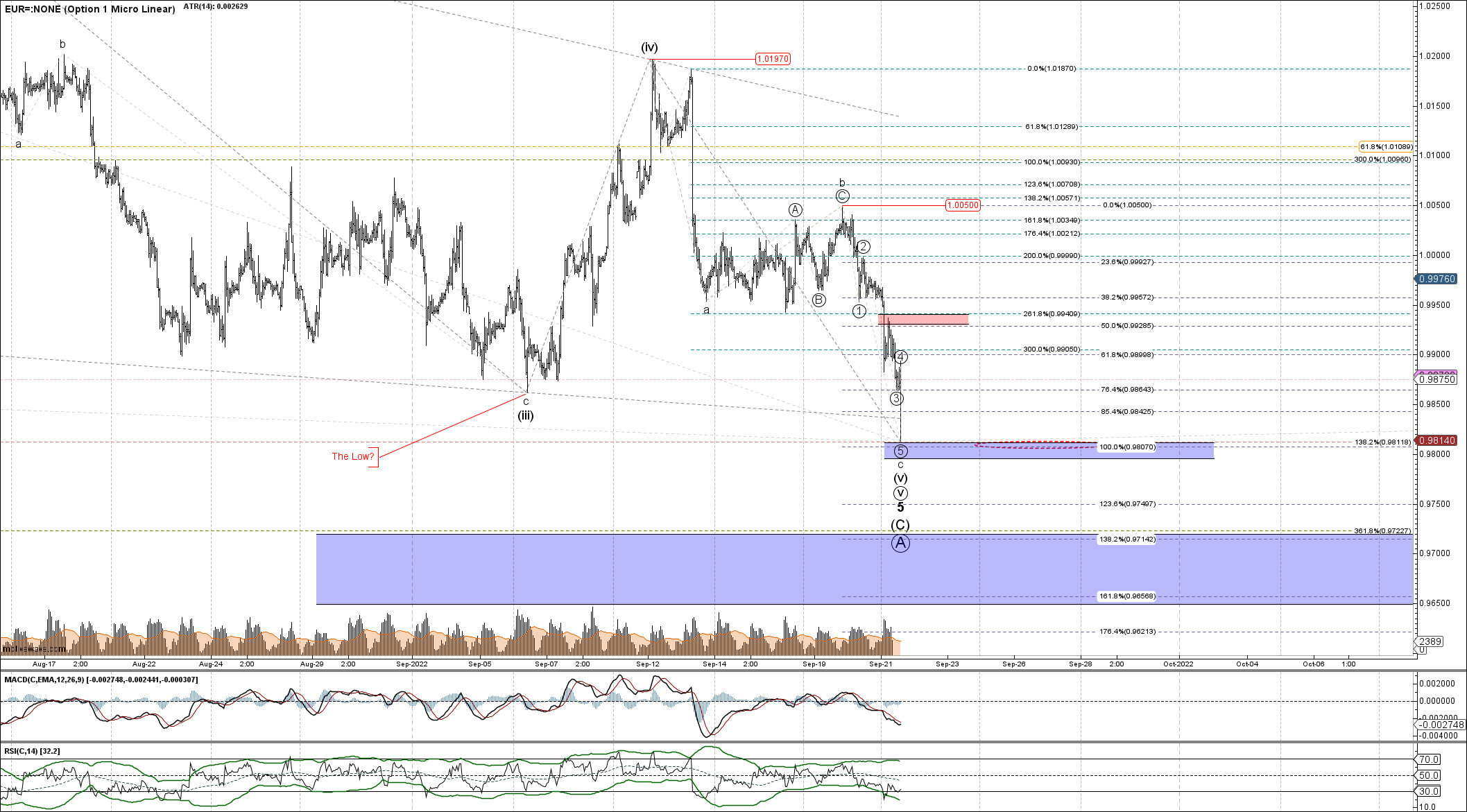Select the circled 5 wave marker

tap(900, 451)
